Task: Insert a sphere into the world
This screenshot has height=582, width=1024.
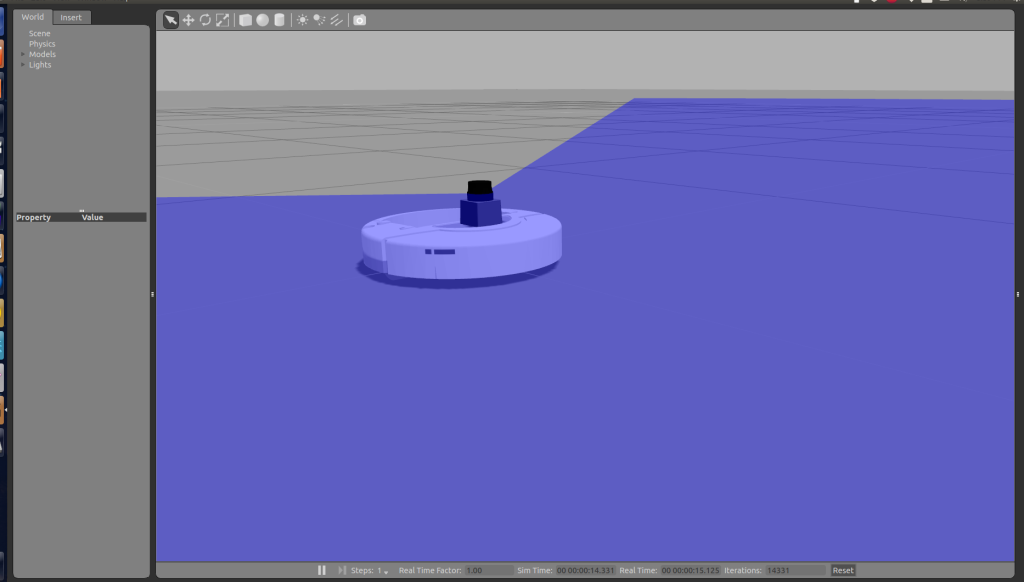Action: pos(262,19)
